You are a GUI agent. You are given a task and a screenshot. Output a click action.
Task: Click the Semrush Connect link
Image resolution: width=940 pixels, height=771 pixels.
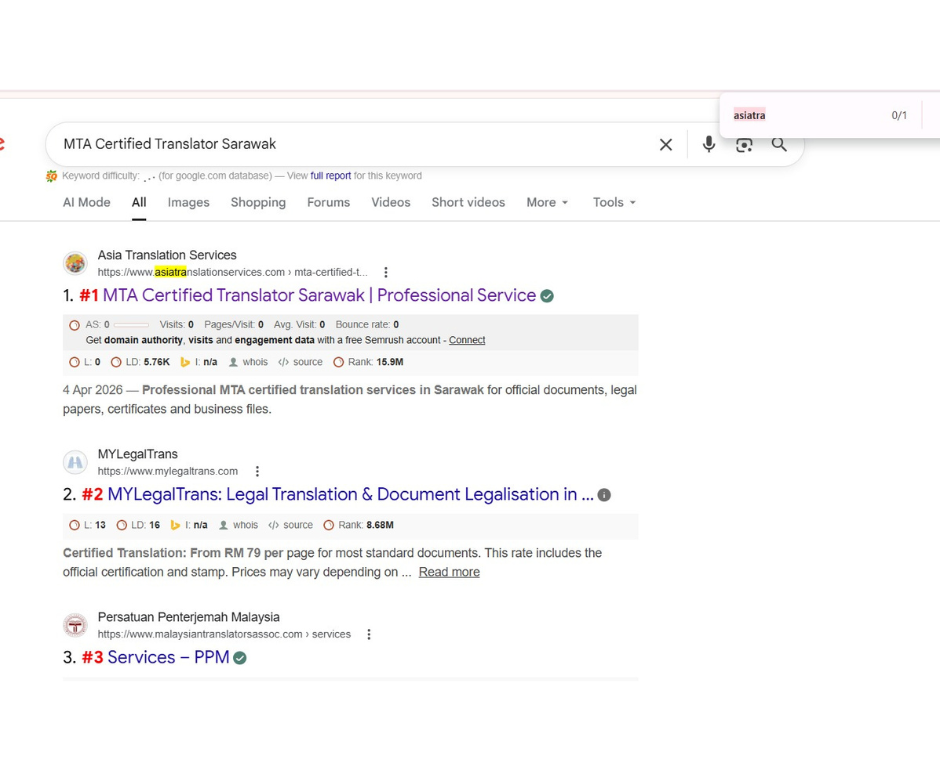coord(467,340)
